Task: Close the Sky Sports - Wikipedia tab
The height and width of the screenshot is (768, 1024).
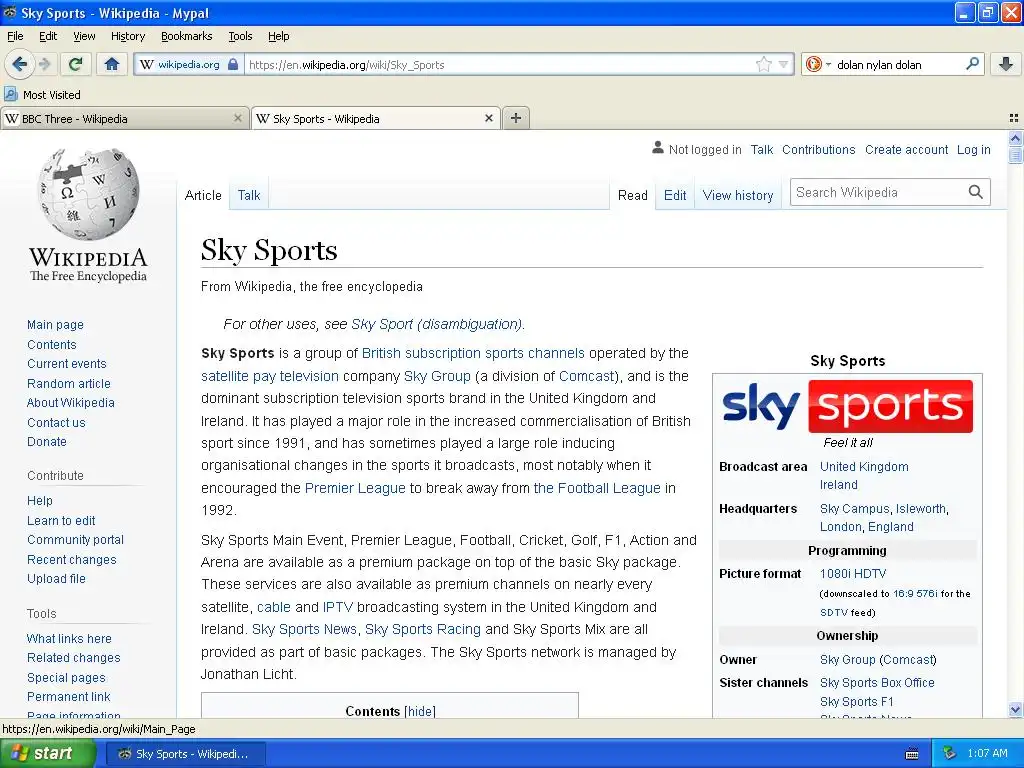Action: tap(488, 118)
